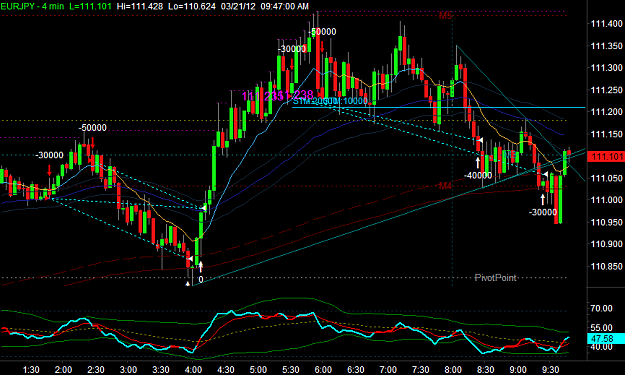Select the 7:00 time axis label
This screenshot has width=625, height=375.
(388, 369)
